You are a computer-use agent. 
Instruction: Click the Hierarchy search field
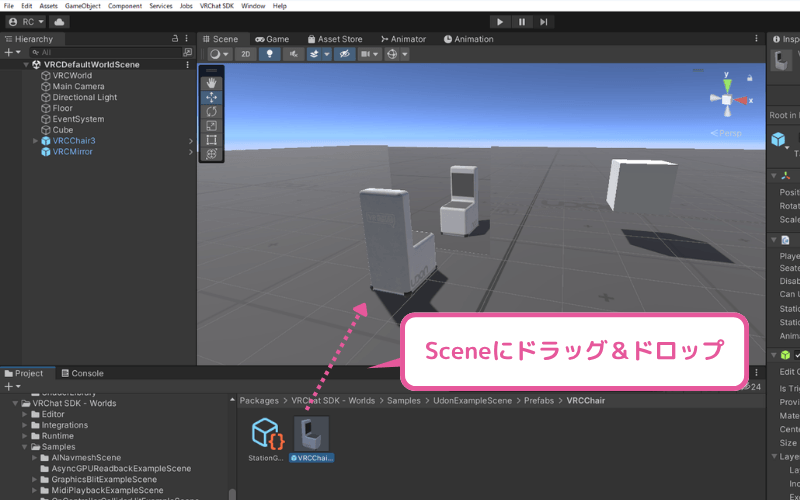pyautogui.click(x=106, y=53)
